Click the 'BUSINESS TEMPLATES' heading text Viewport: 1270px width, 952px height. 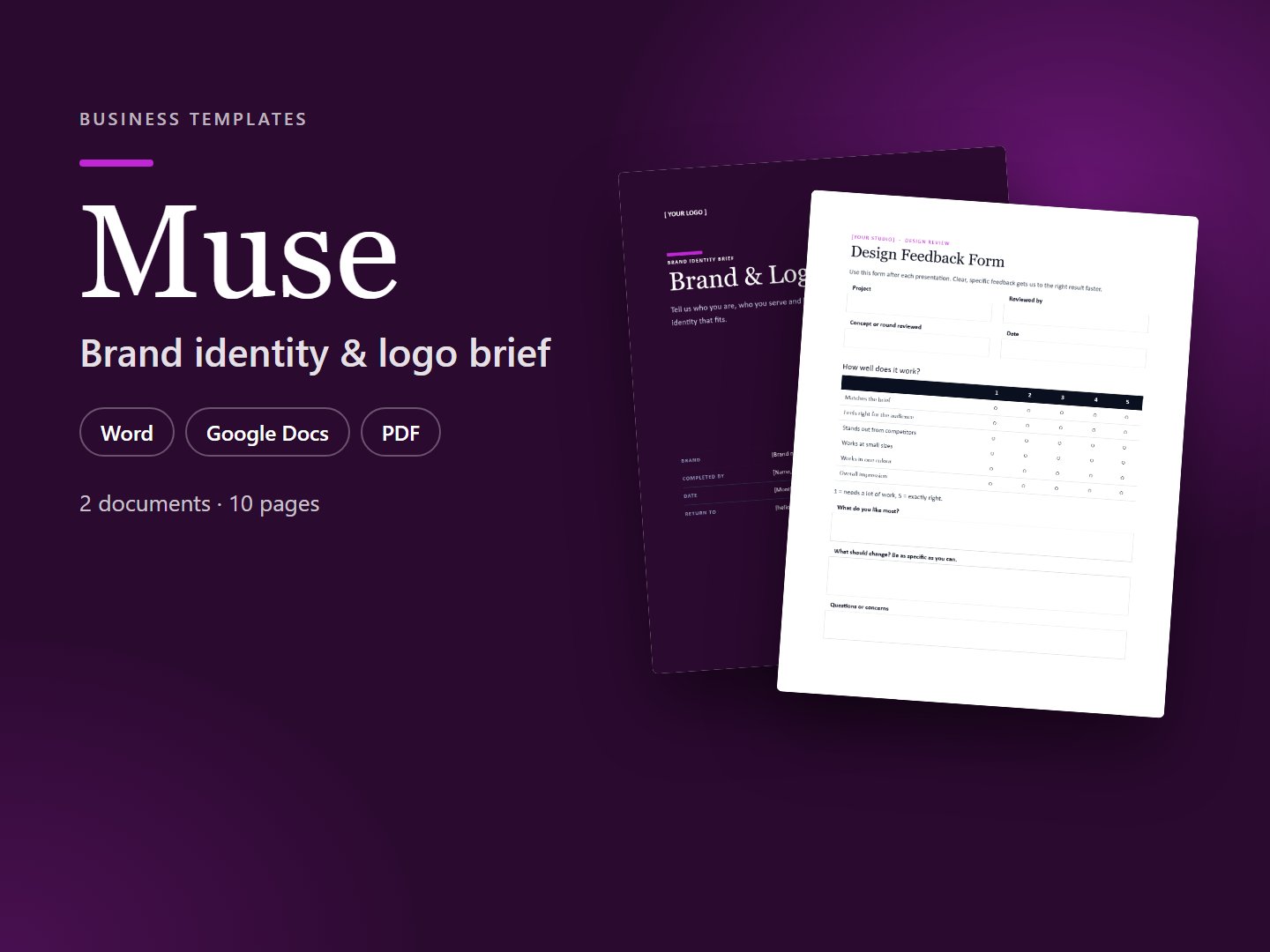193,119
